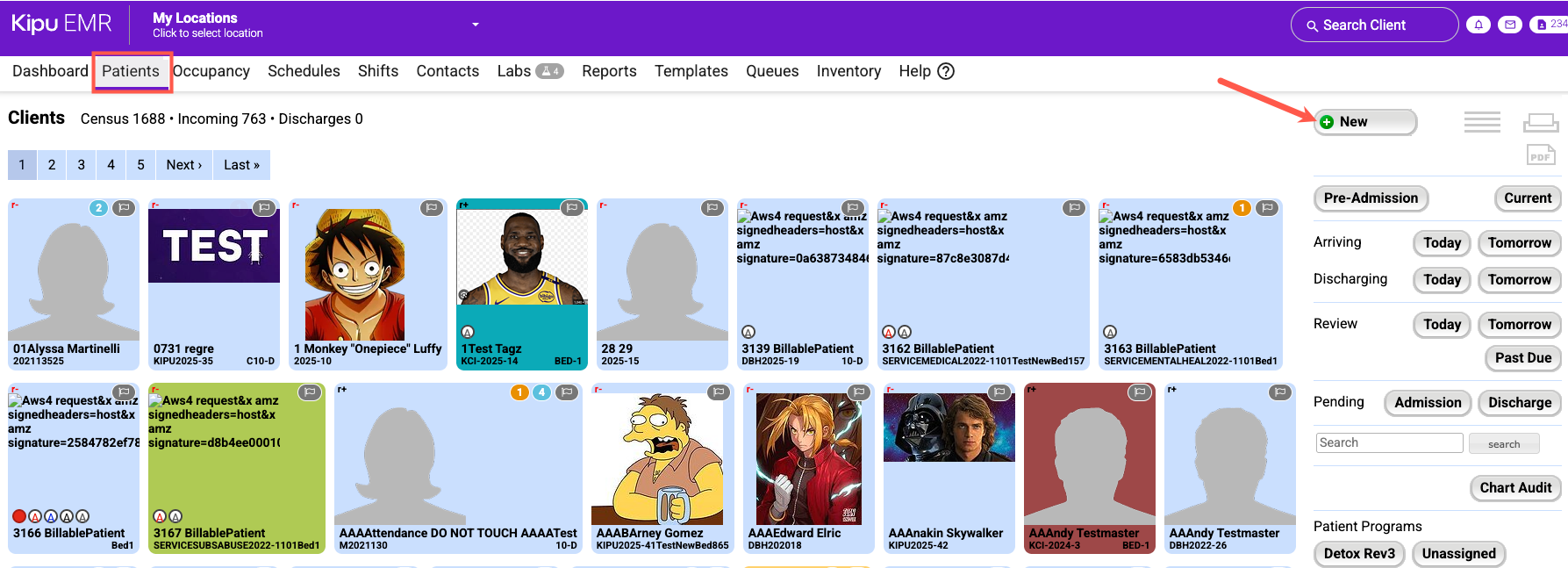The image size is (1568, 568).
Task: Click the Labs flask badge
Action: [x=549, y=71]
